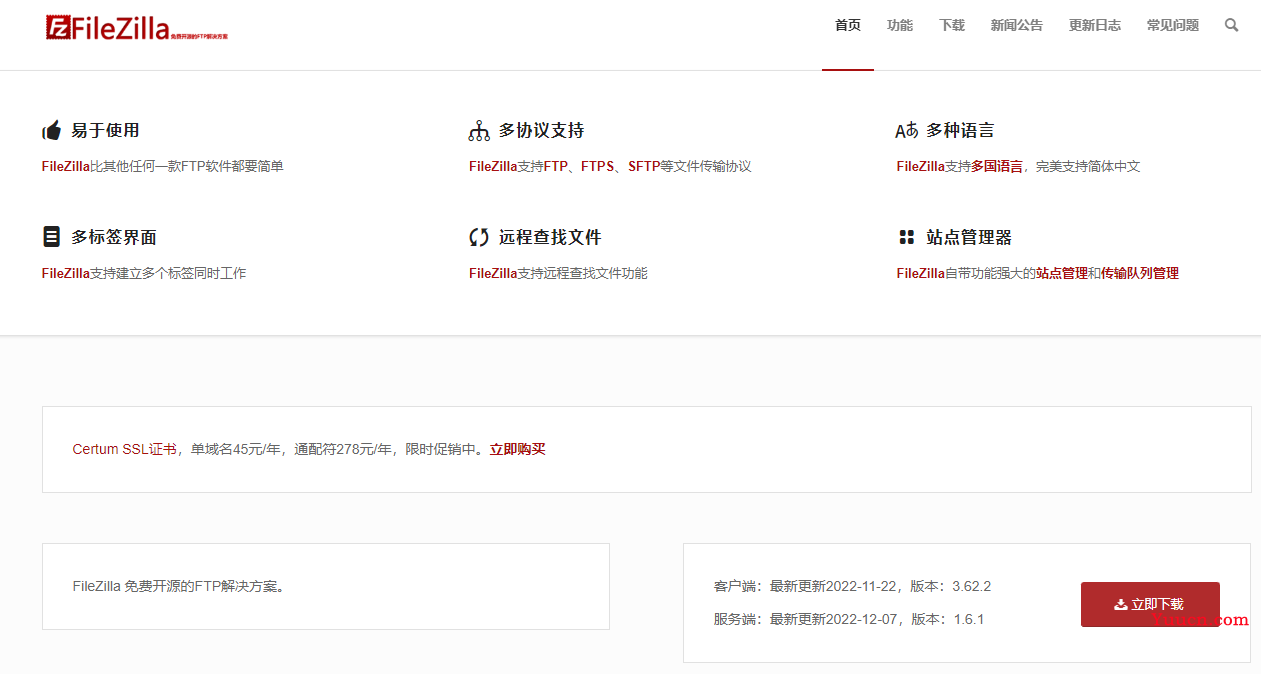
Task: Open the Certum SSL证书 link
Action: [125, 449]
